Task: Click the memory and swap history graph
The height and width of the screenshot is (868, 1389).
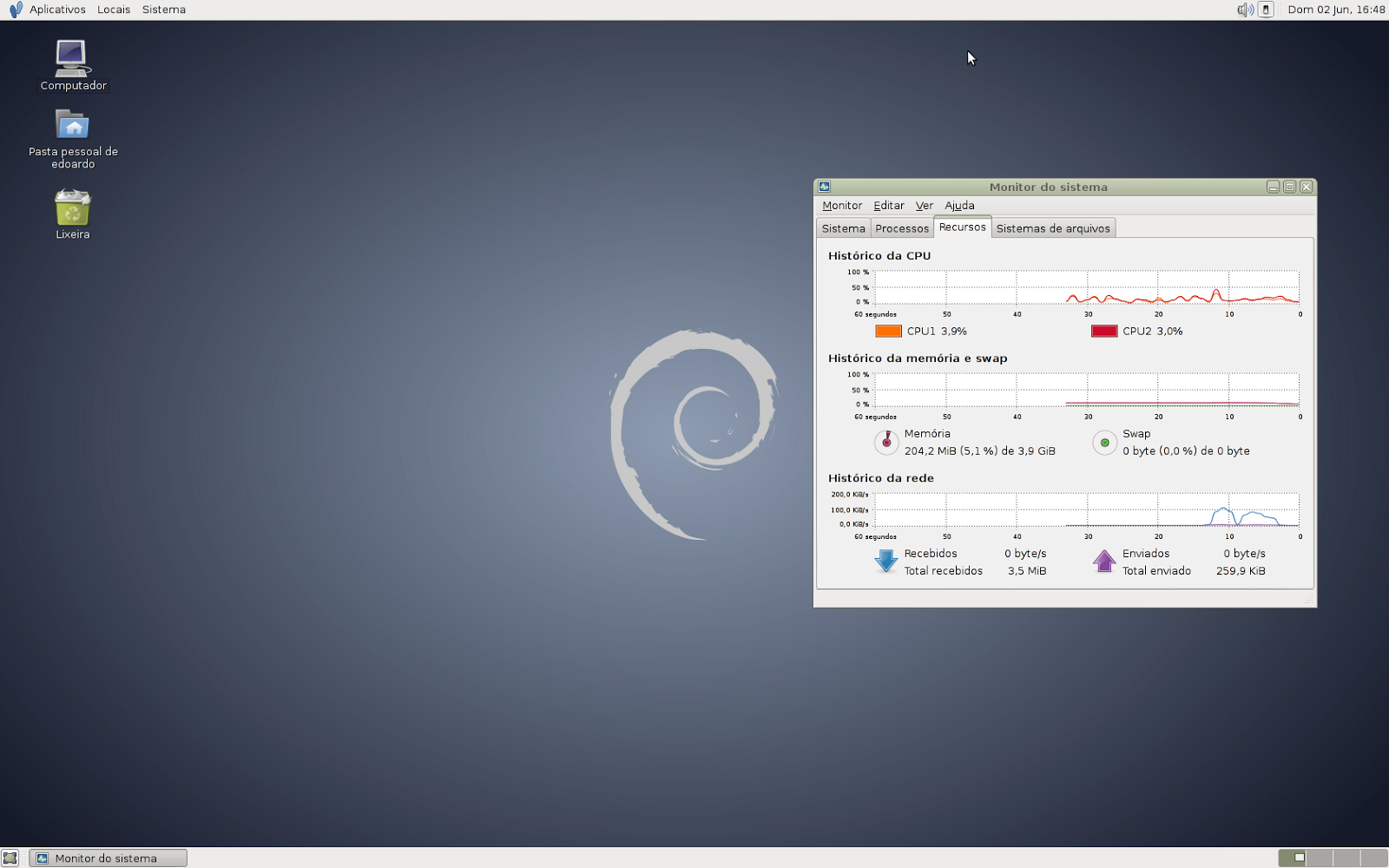Action: 1087,390
